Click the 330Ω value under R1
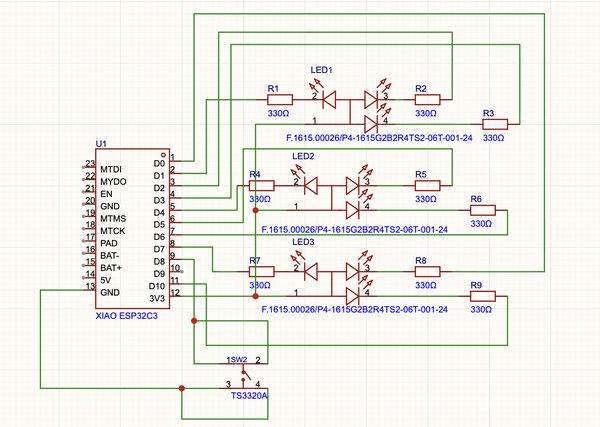This screenshot has height=427, width=600. tap(278, 114)
